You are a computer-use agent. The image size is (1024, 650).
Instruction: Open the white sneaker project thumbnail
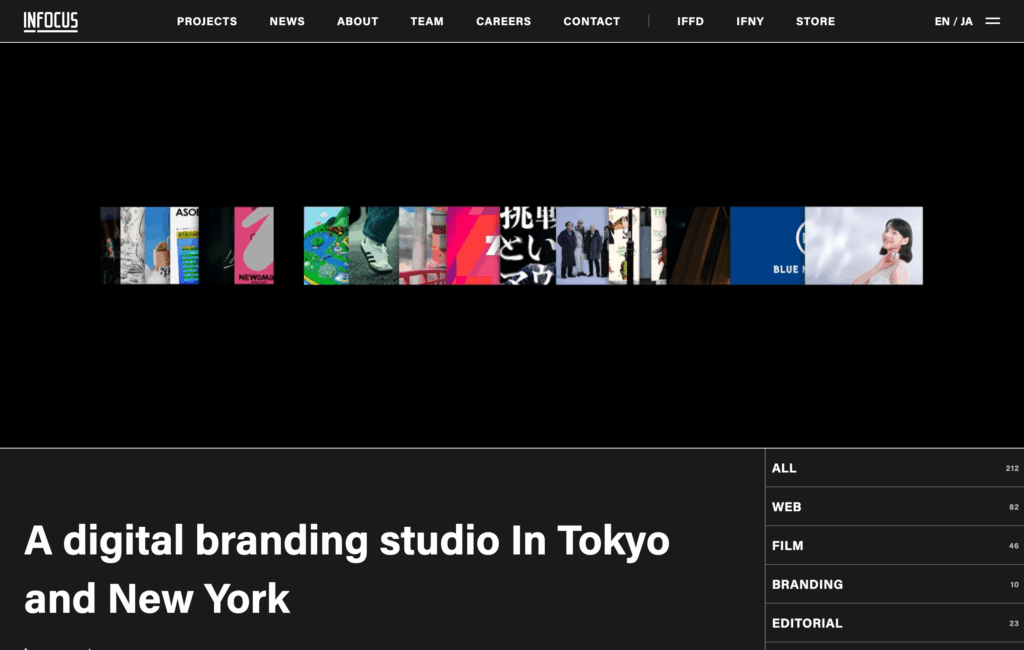(x=374, y=246)
